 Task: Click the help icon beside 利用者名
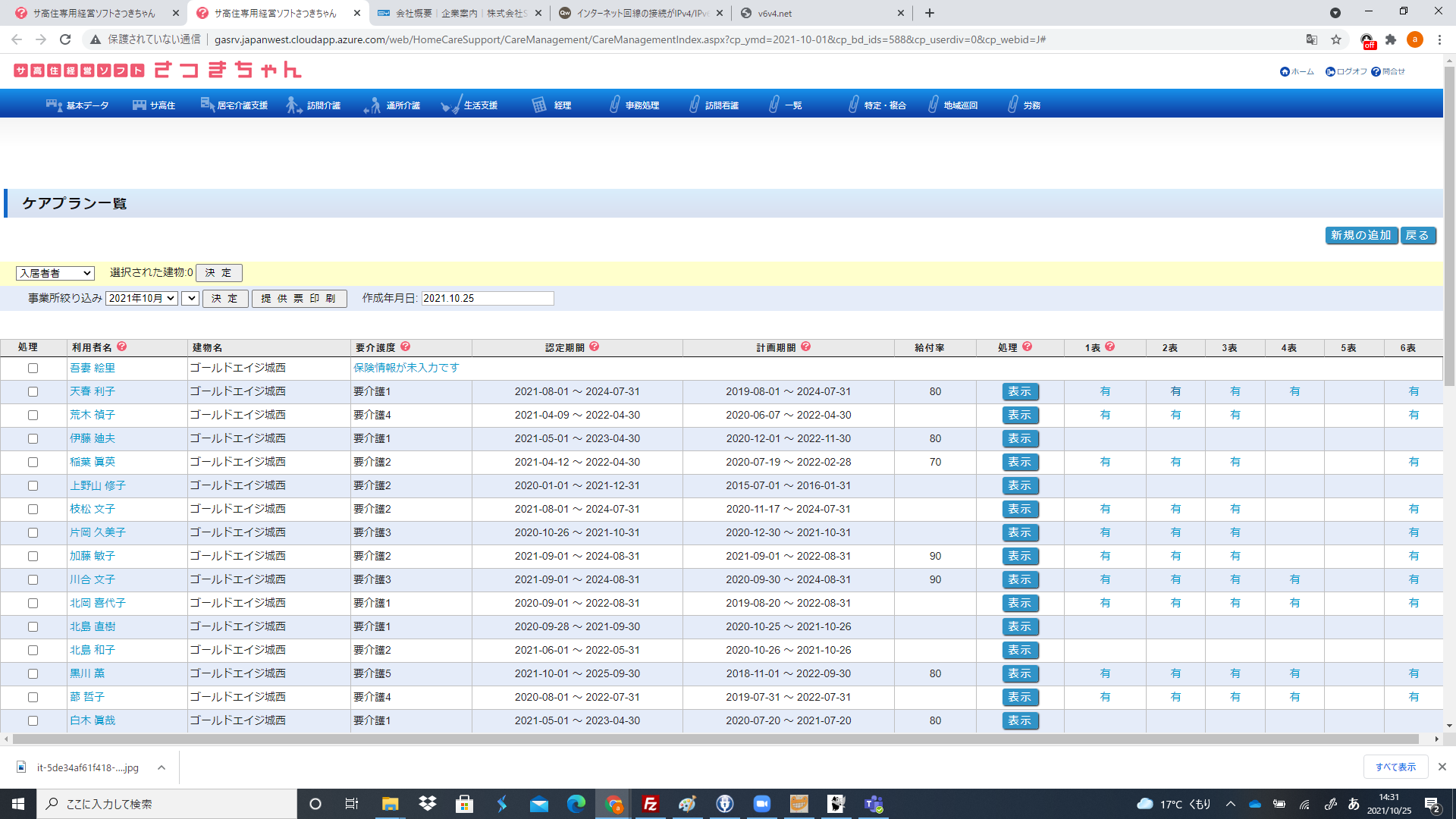click(122, 347)
